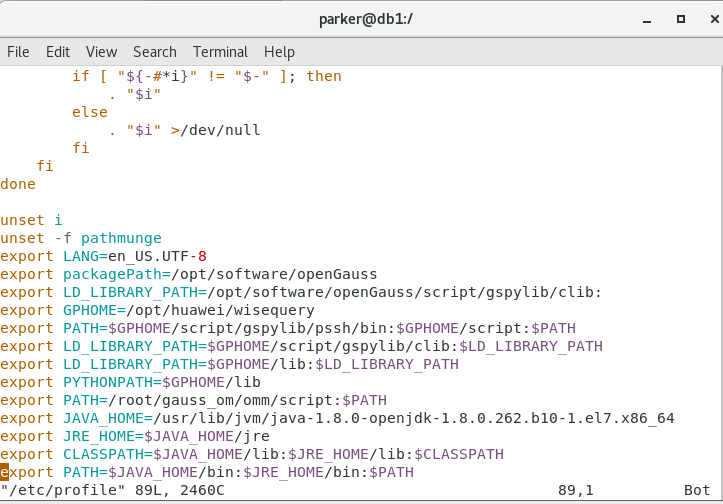The height and width of the screenshot is (504, 723).
Task: Open the Terminal menu
Action: click(220, 52)
